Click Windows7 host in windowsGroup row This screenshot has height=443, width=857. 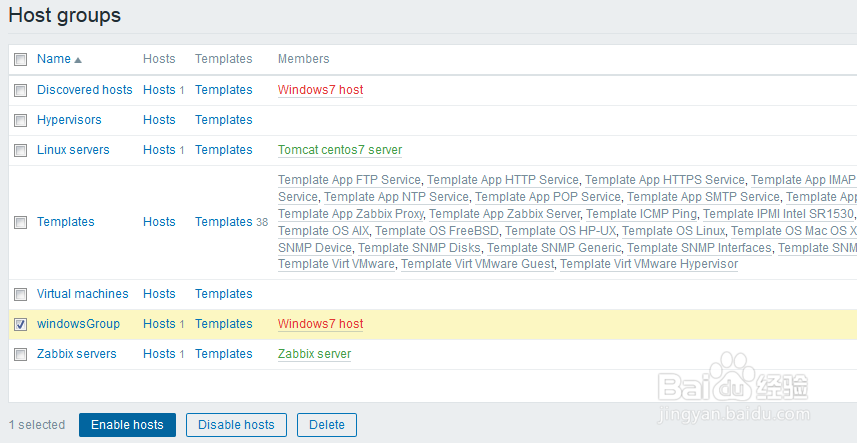(320, 324)
